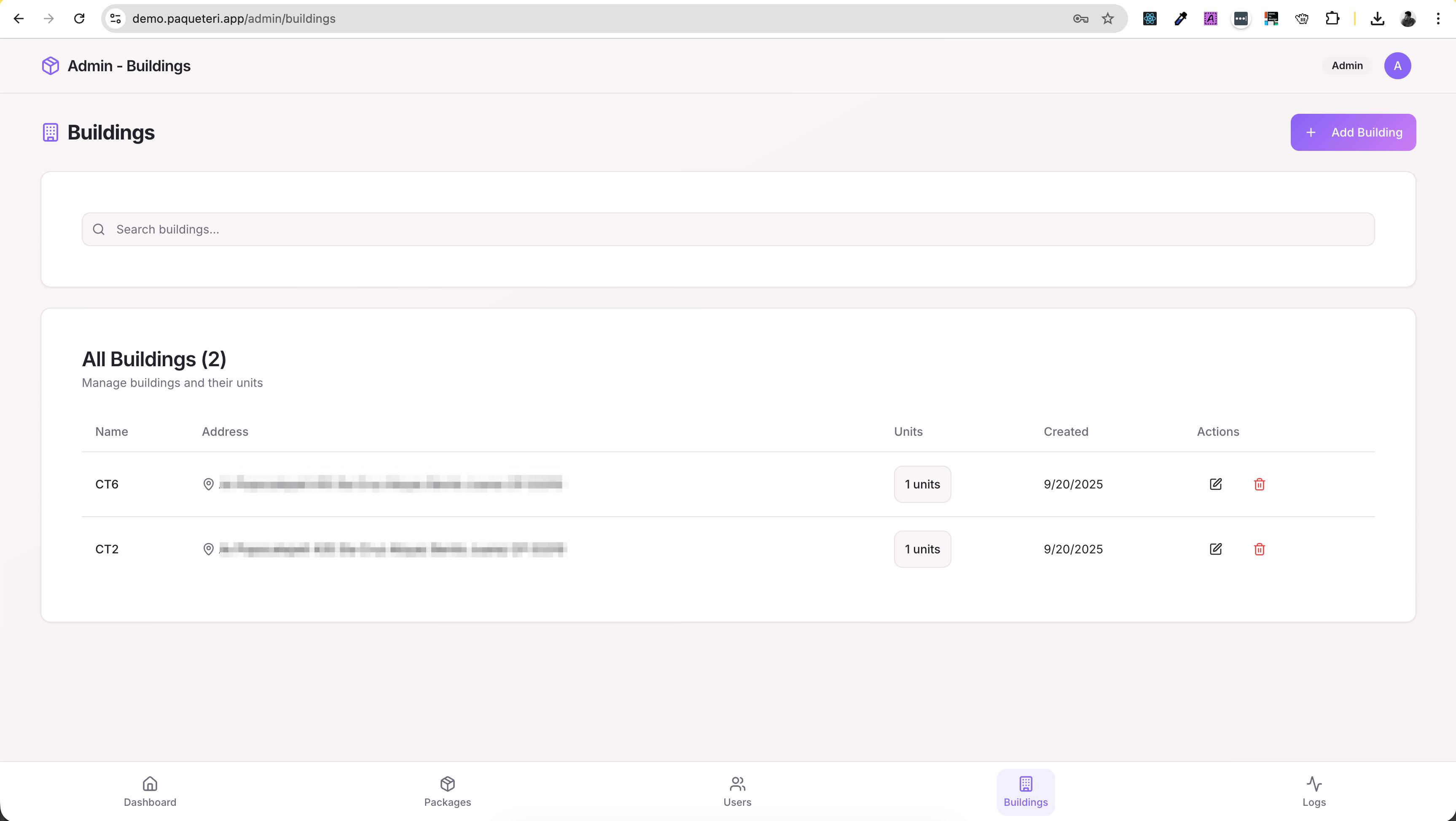1456x821 pixels.
Task: Open the browser extensions puzzle icon
Action: [x=1332, y=19]
